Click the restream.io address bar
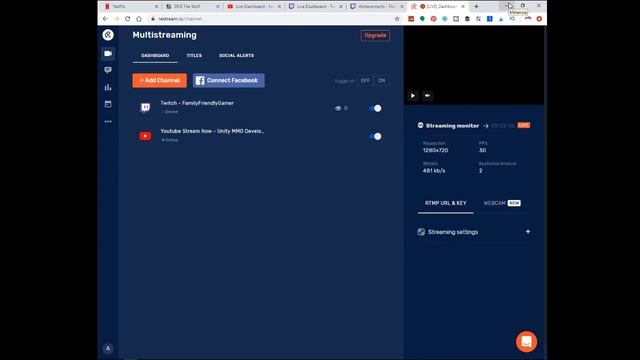This screenshot has height=360, width=640. click(x=269, y=19)
